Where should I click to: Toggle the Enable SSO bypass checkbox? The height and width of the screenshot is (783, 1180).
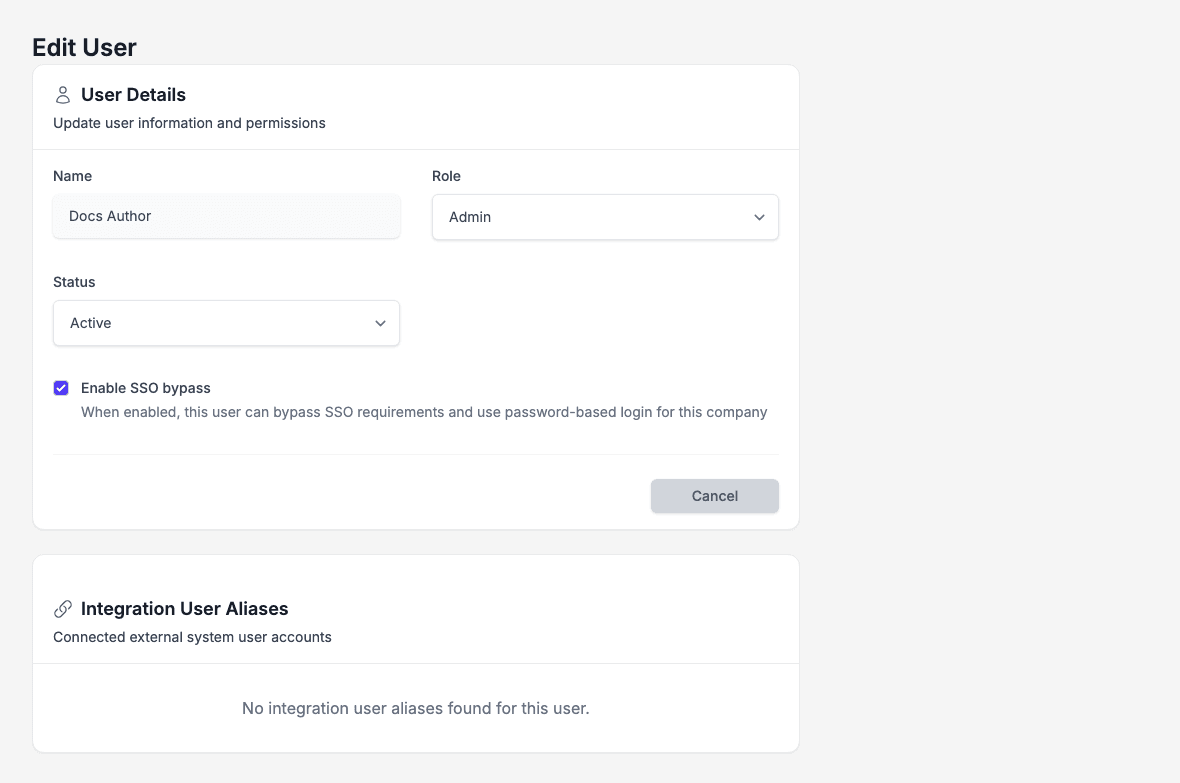click(x=61, y=388)
